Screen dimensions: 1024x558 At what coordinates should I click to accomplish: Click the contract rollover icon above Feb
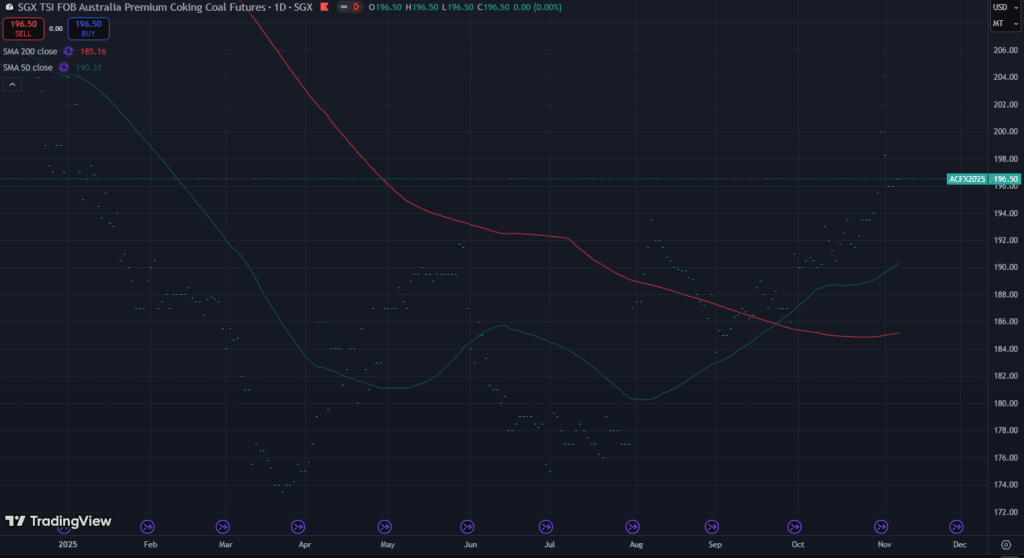point(148,526)
